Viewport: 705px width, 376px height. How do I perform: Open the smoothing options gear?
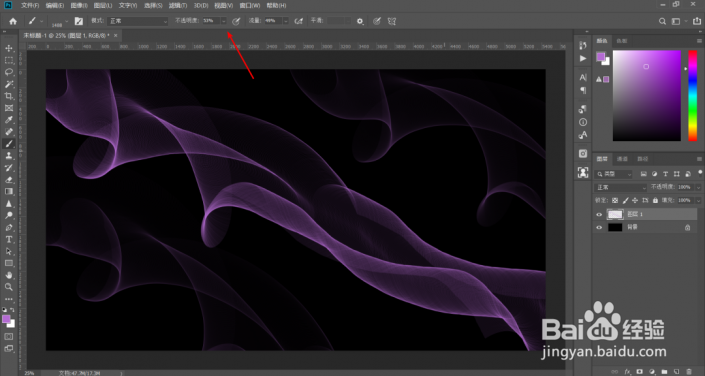360,21
